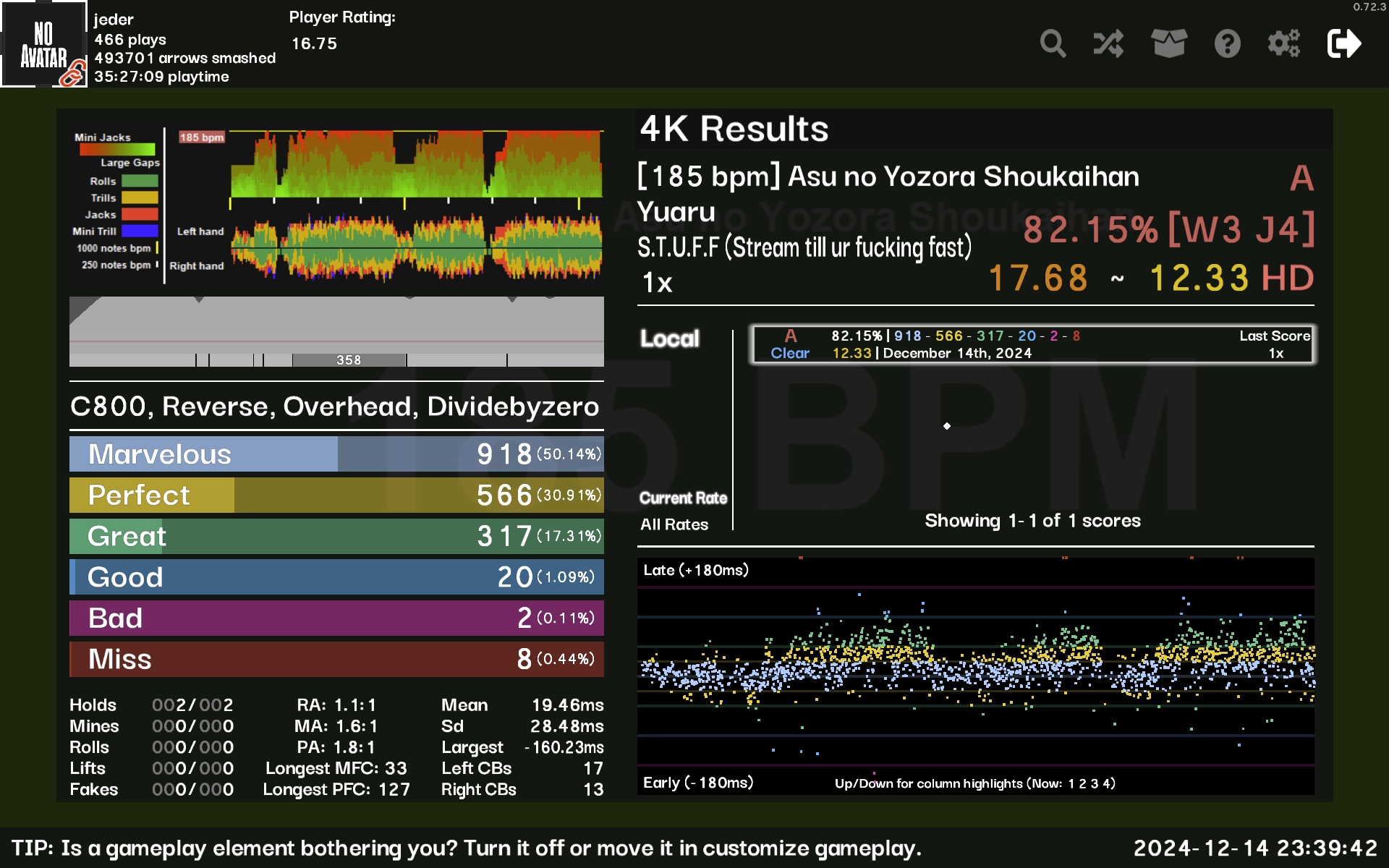Select Current Rate filter
This screenshot has width=1389, height=868.
coord(683,498)
